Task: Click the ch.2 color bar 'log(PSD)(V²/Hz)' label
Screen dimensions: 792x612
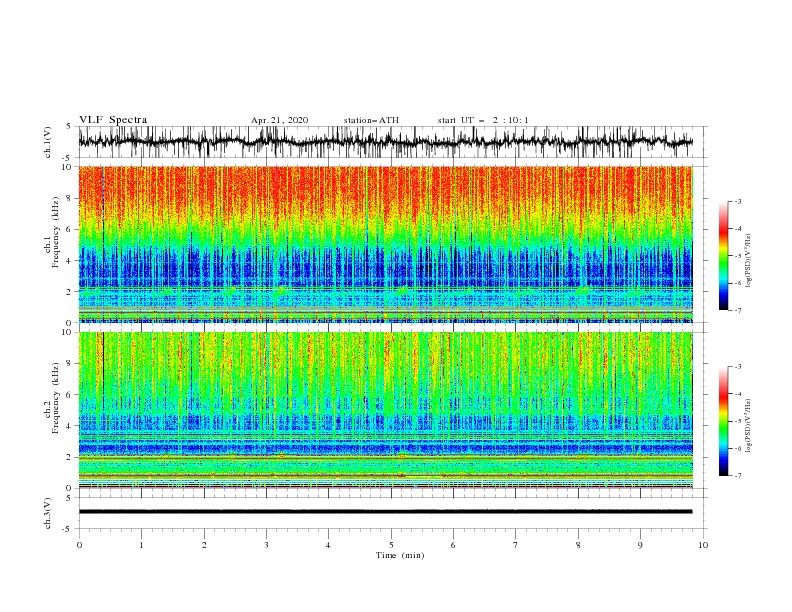Action: [749, 426]
